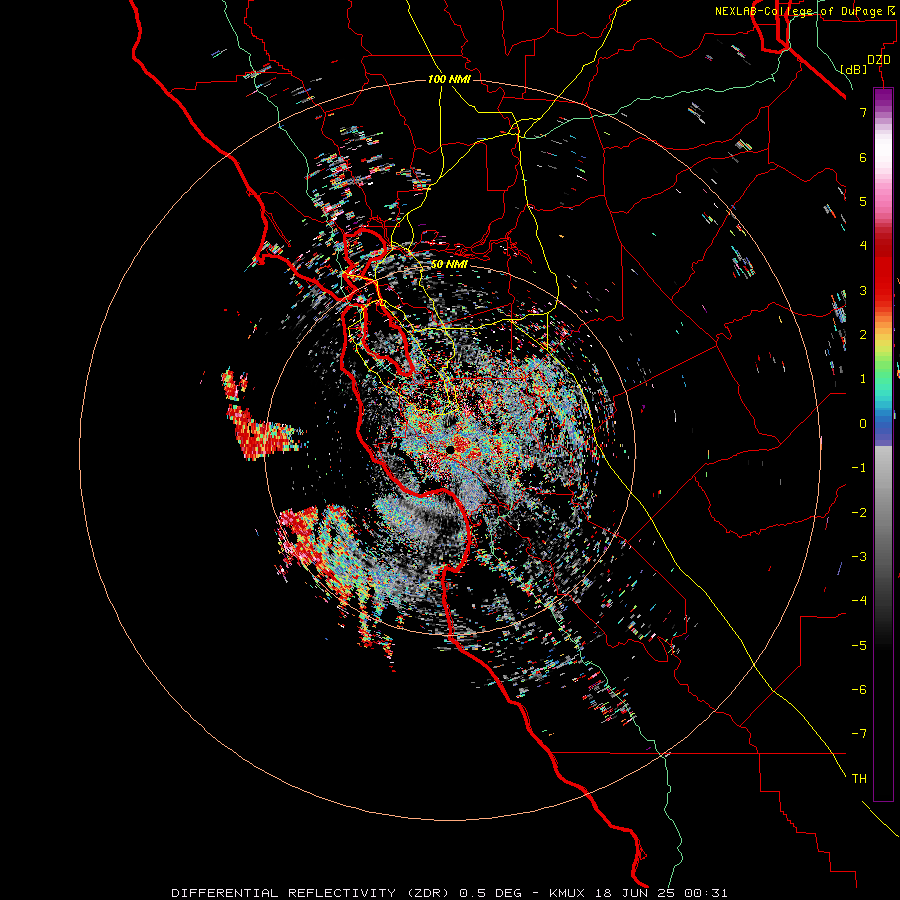Select scale value -7 on the legend

(x=859, y=734)
